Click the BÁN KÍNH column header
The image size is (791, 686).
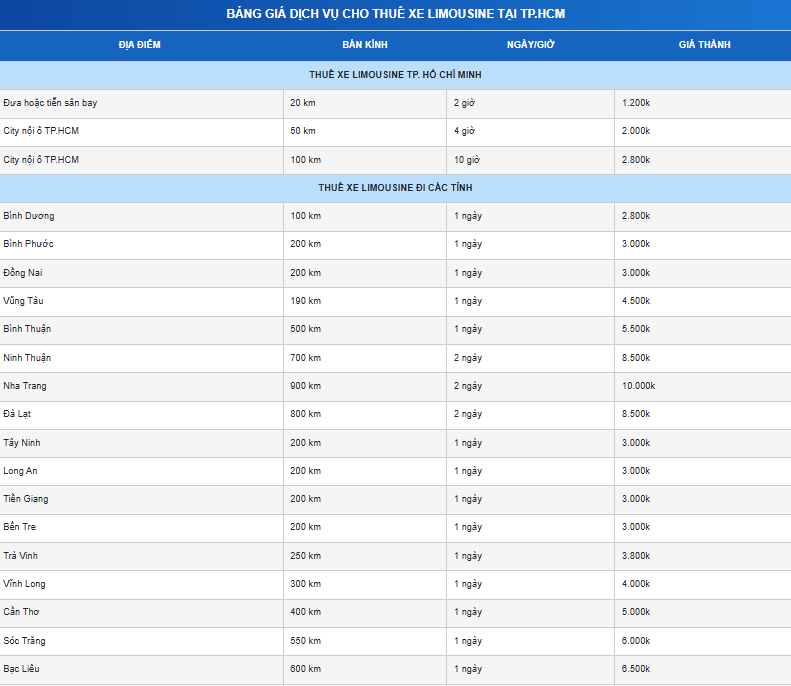point(365,45)
